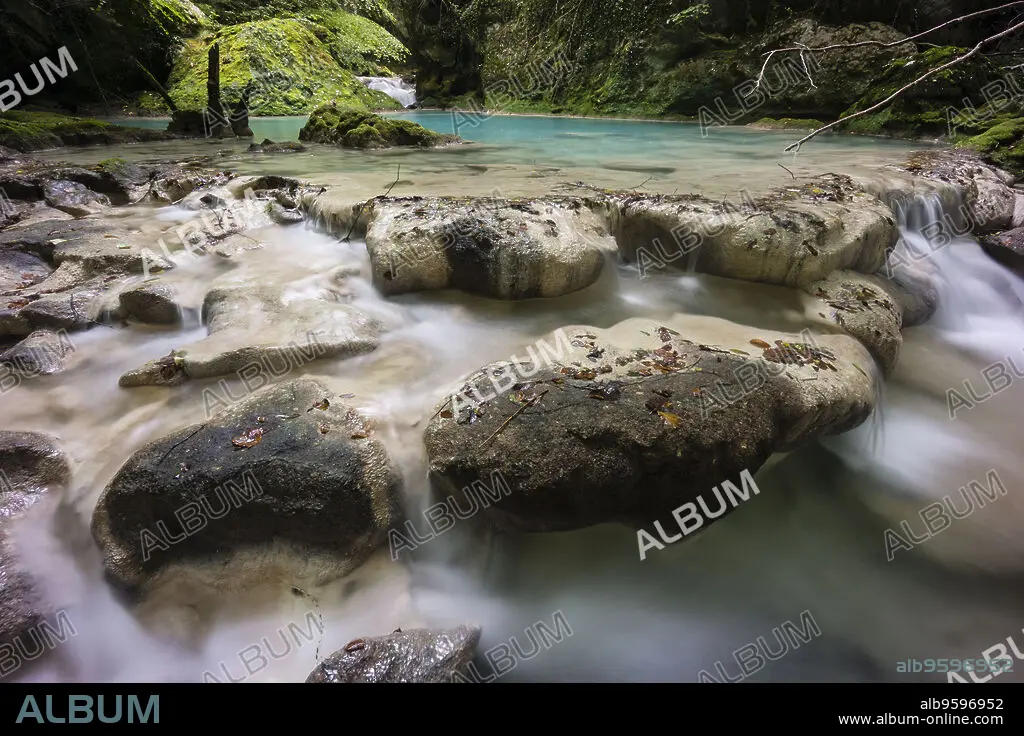Click the small waterfall in the background

pos(389,89)
